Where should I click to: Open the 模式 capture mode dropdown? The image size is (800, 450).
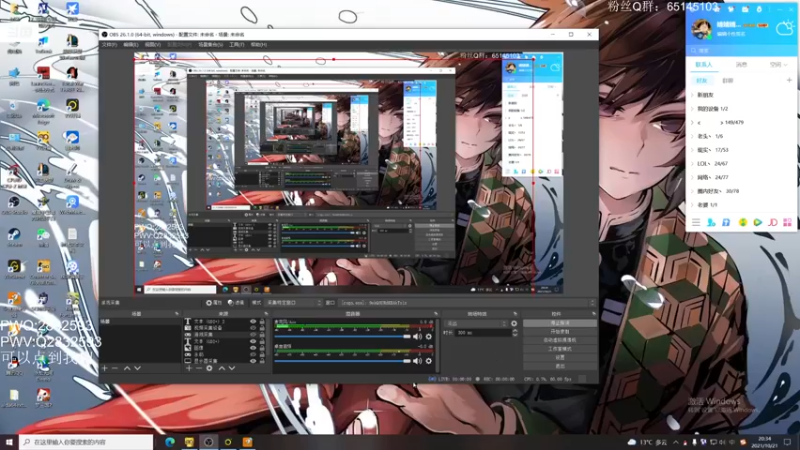293,303
